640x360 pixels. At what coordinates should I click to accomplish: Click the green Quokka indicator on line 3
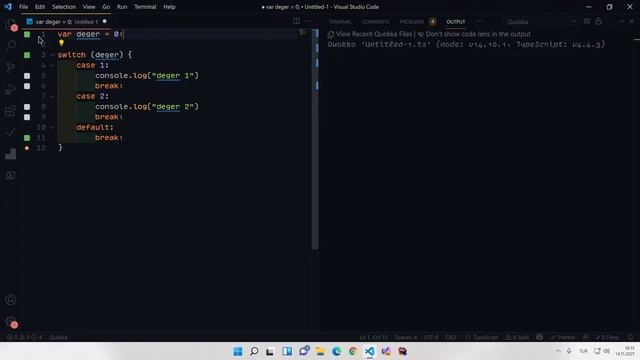point(27,55)
